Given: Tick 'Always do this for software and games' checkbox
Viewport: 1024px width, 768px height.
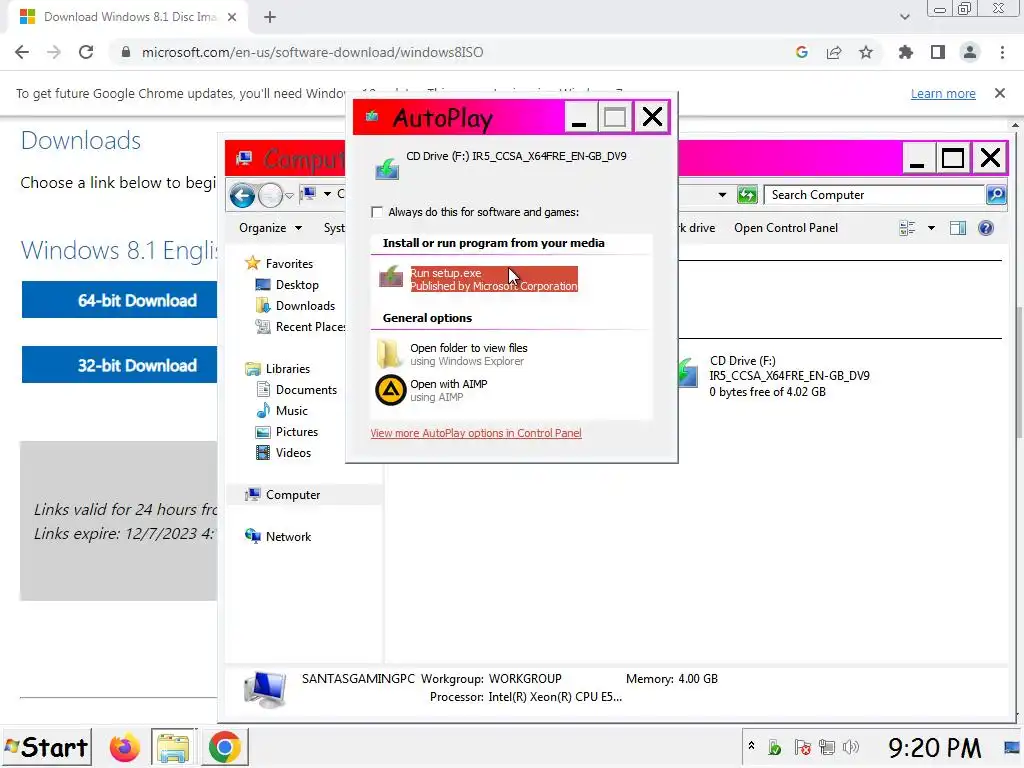Looking at the screenshot, I should pos(377,212).
